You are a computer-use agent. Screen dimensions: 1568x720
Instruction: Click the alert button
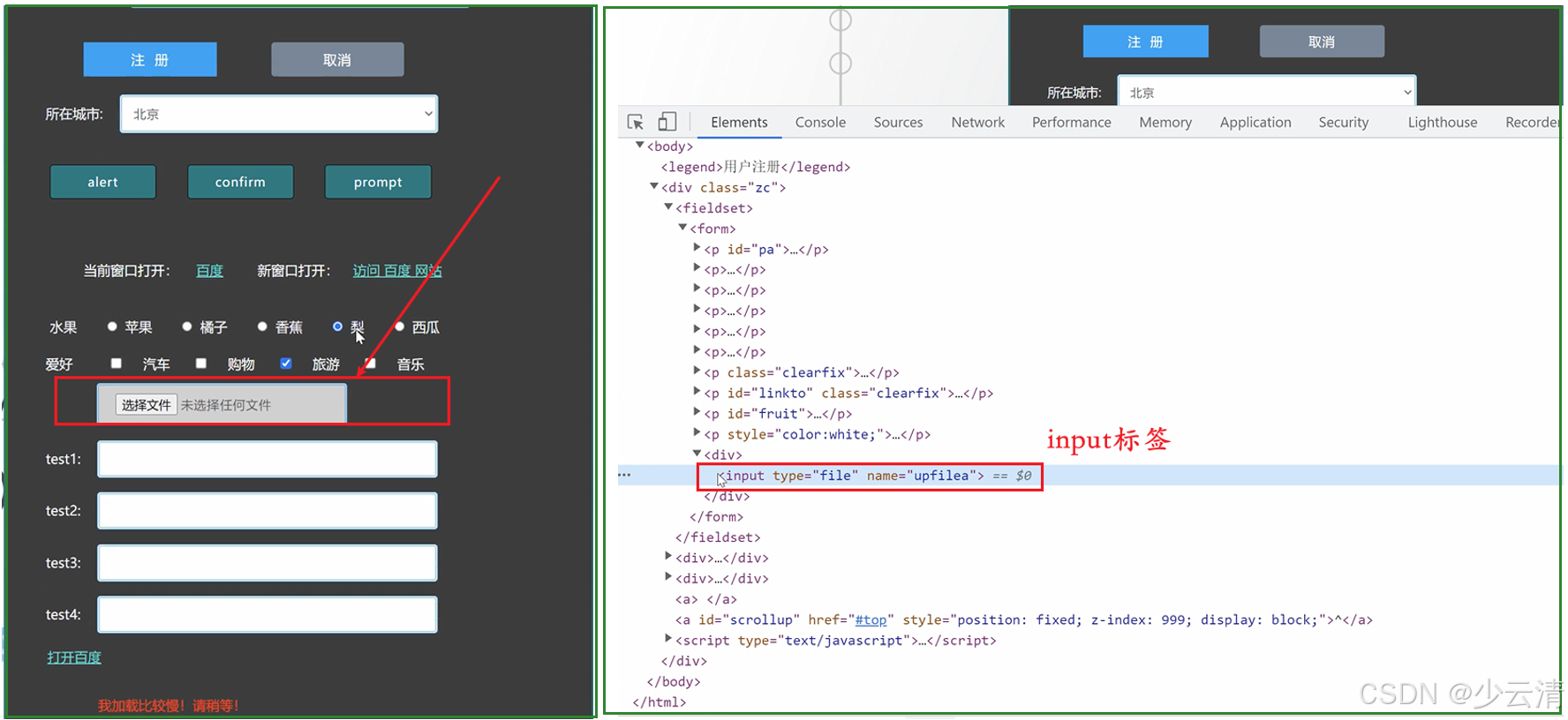coord(102,182)
